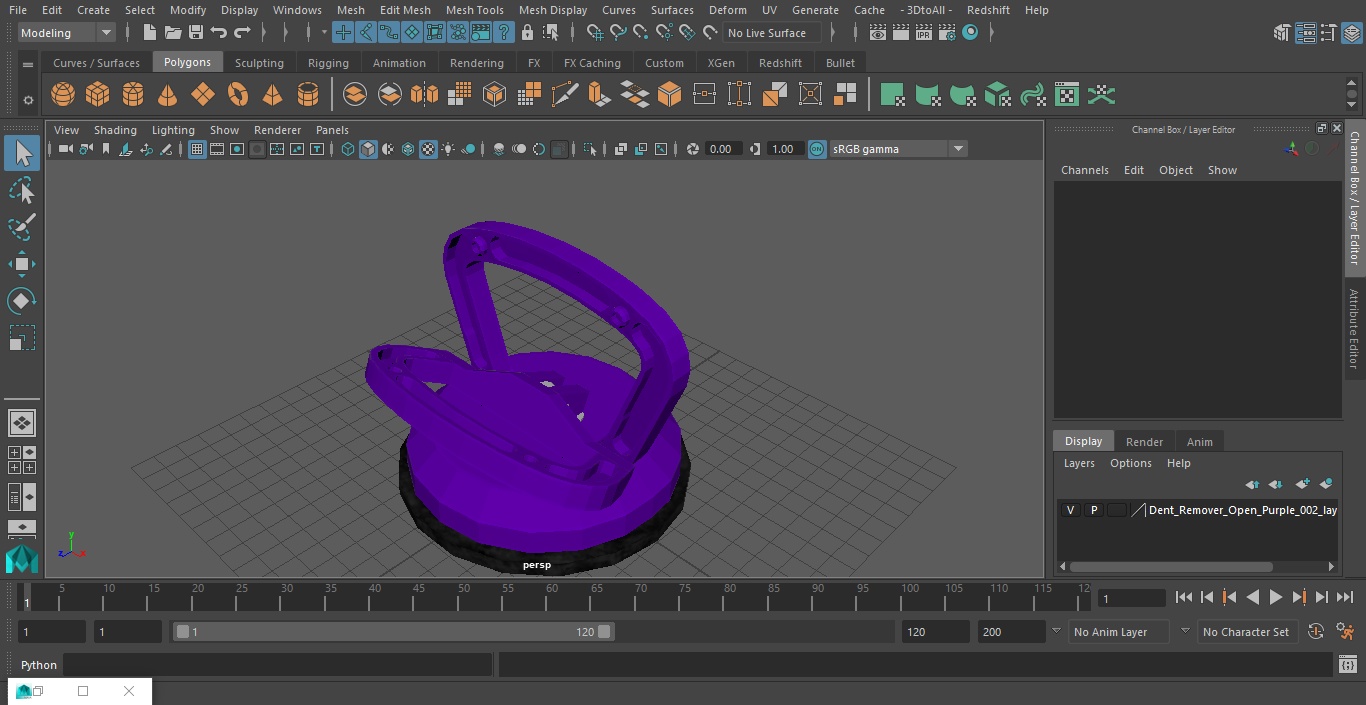Toggle the sRGB color management button
The width and height of the screenshot is (1366, 705).
(817, 149)
